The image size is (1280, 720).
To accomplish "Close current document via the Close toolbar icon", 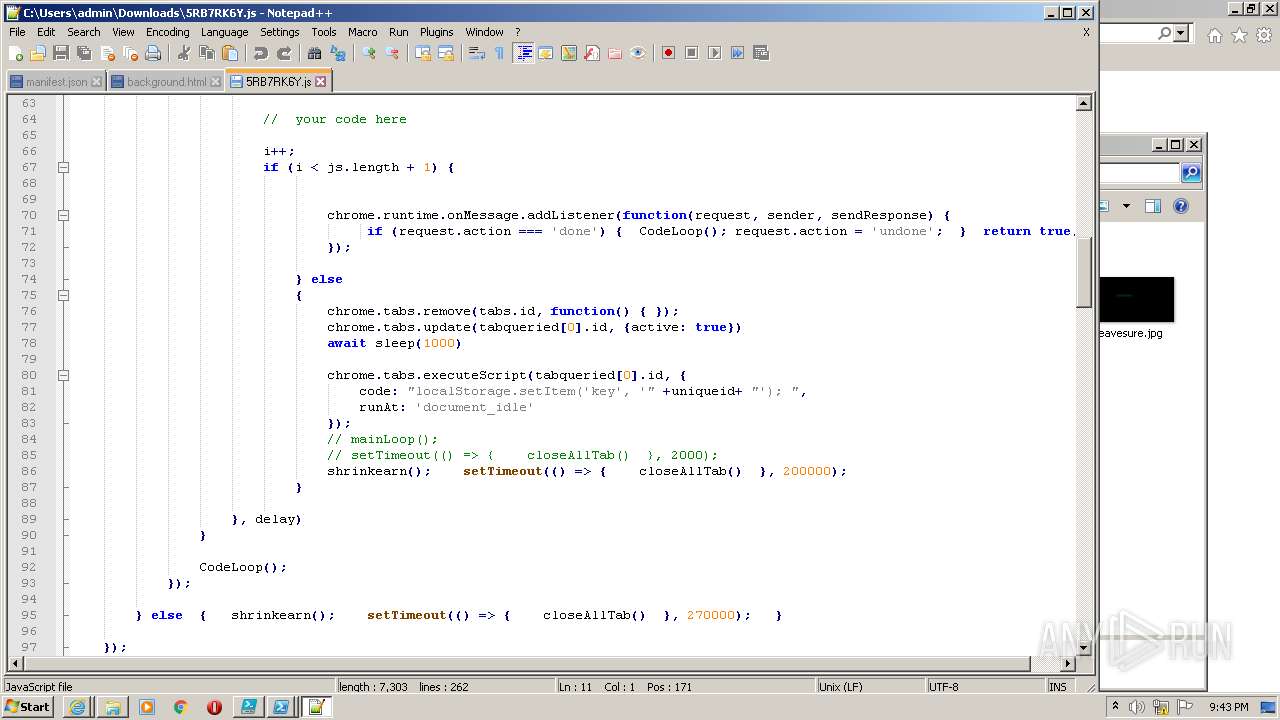I will tap(107, 53).
